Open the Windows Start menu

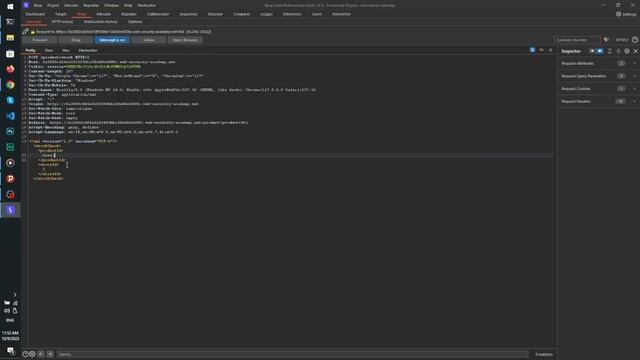10,7
